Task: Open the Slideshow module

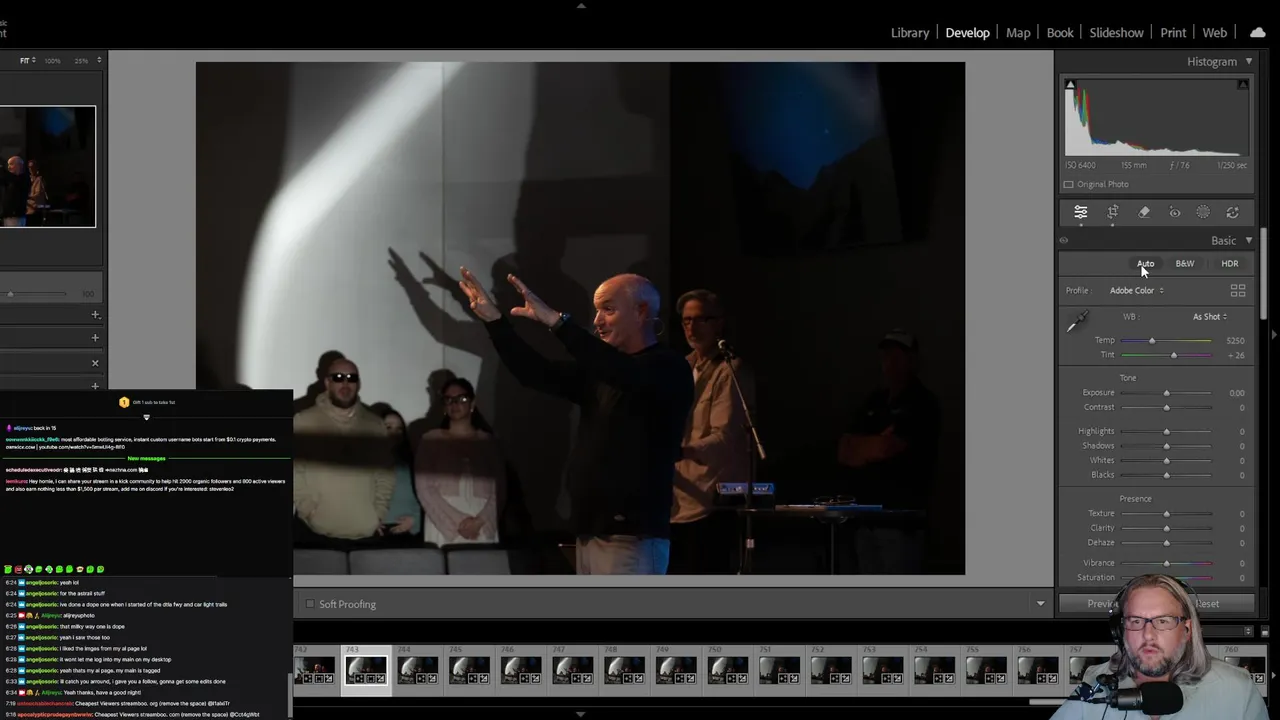Action: click(1116, 32)
